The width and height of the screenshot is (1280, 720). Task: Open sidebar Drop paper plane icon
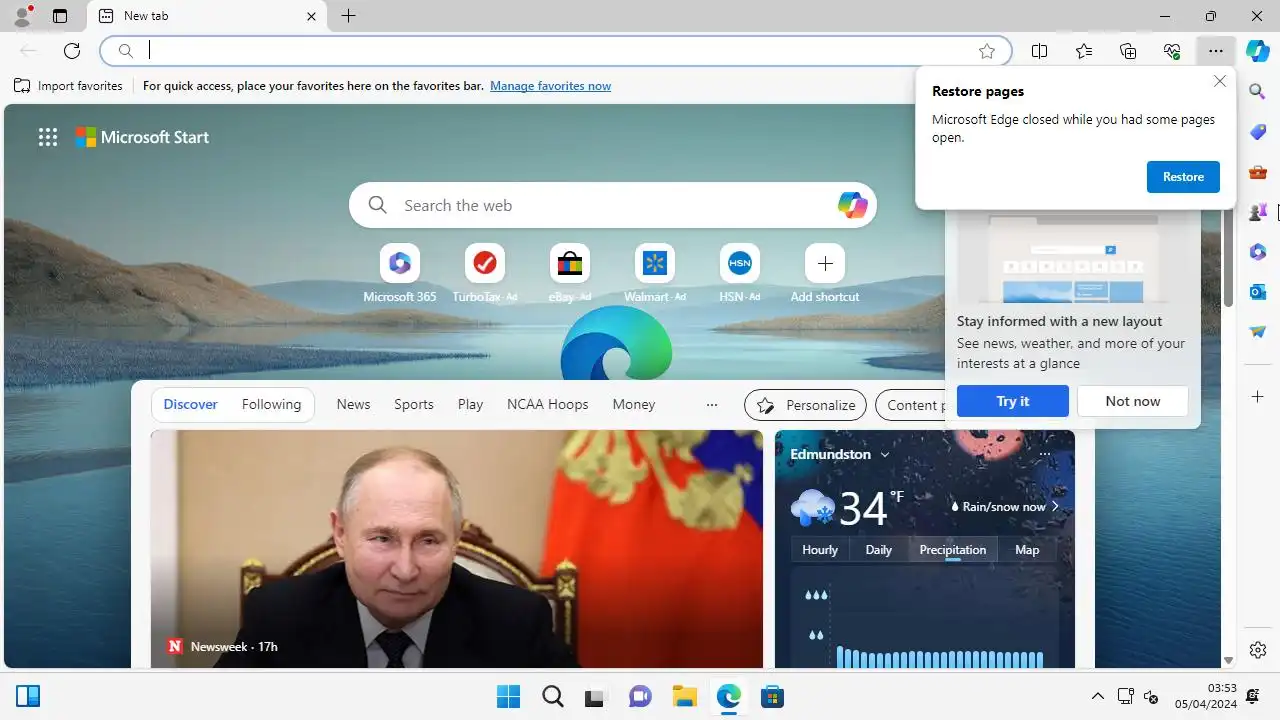pos(1258,332)
